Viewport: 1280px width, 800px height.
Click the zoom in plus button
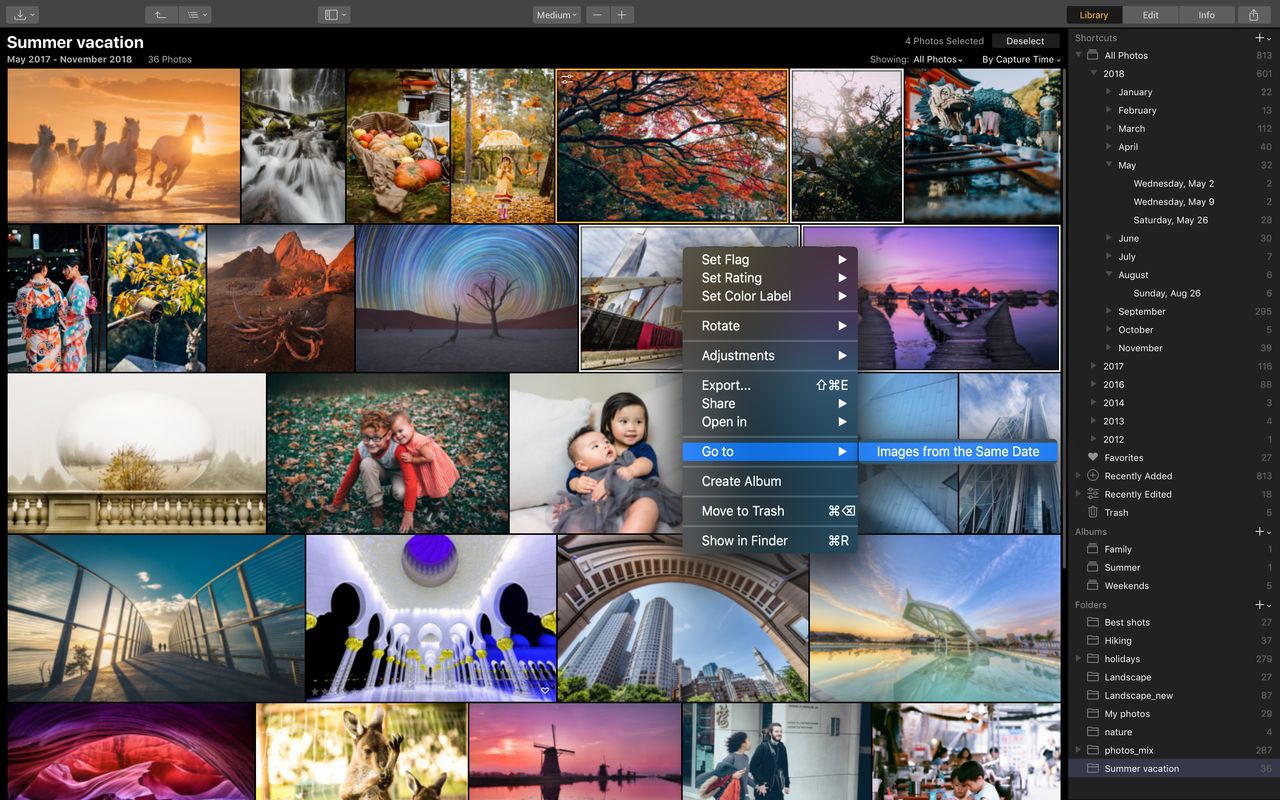click(622, 15)
